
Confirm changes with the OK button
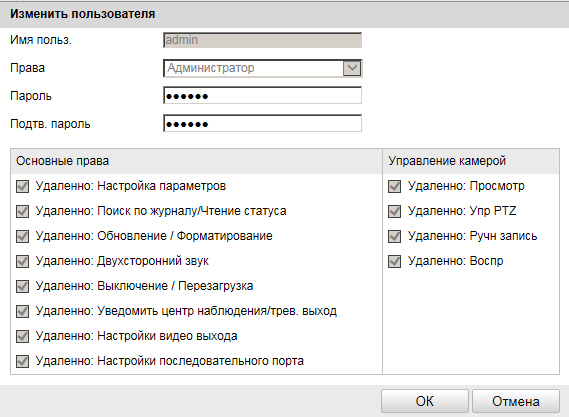click(x=425, y=401)
